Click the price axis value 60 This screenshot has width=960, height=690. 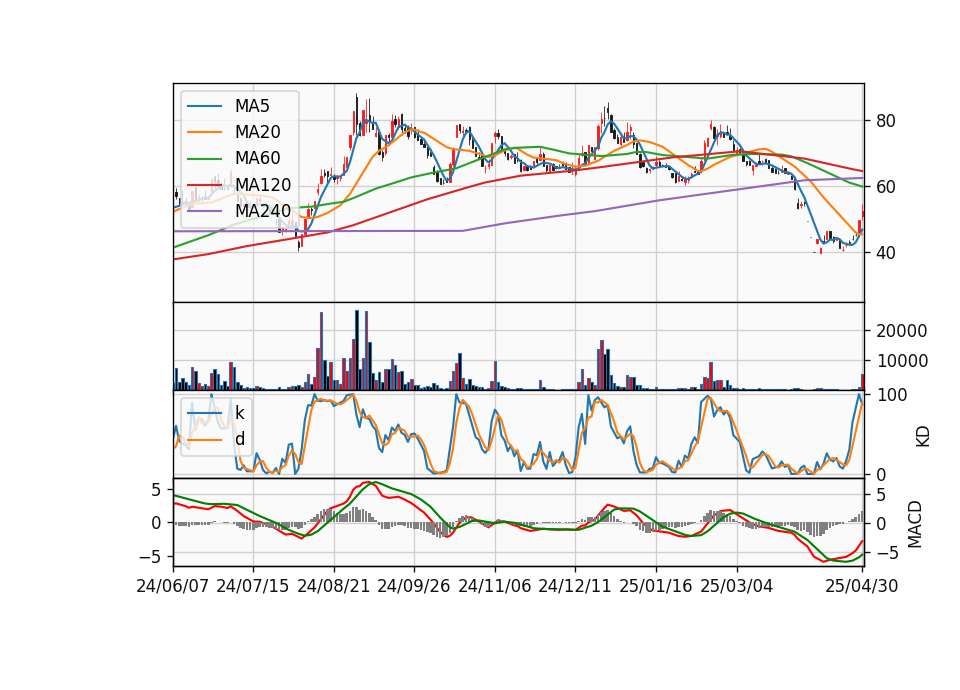(x=886, y=187)
